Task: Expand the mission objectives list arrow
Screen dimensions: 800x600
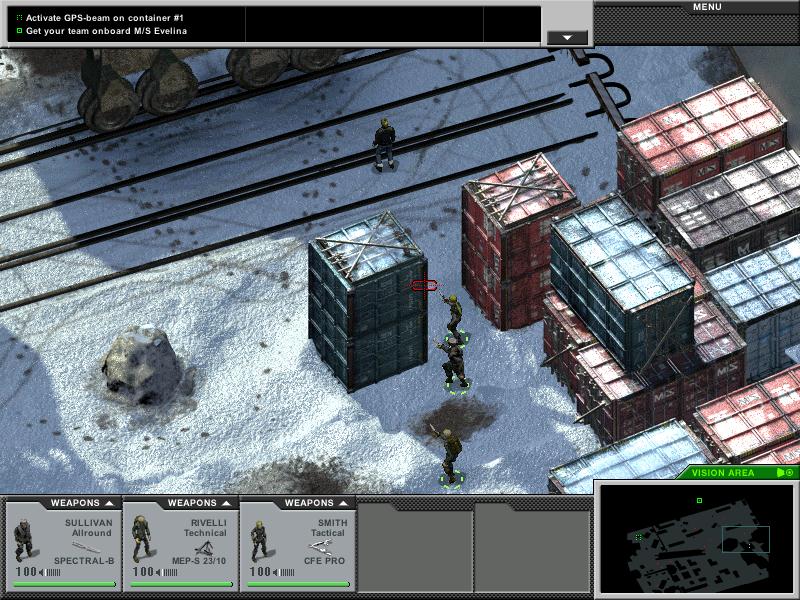Action: (x=567, y=38)
